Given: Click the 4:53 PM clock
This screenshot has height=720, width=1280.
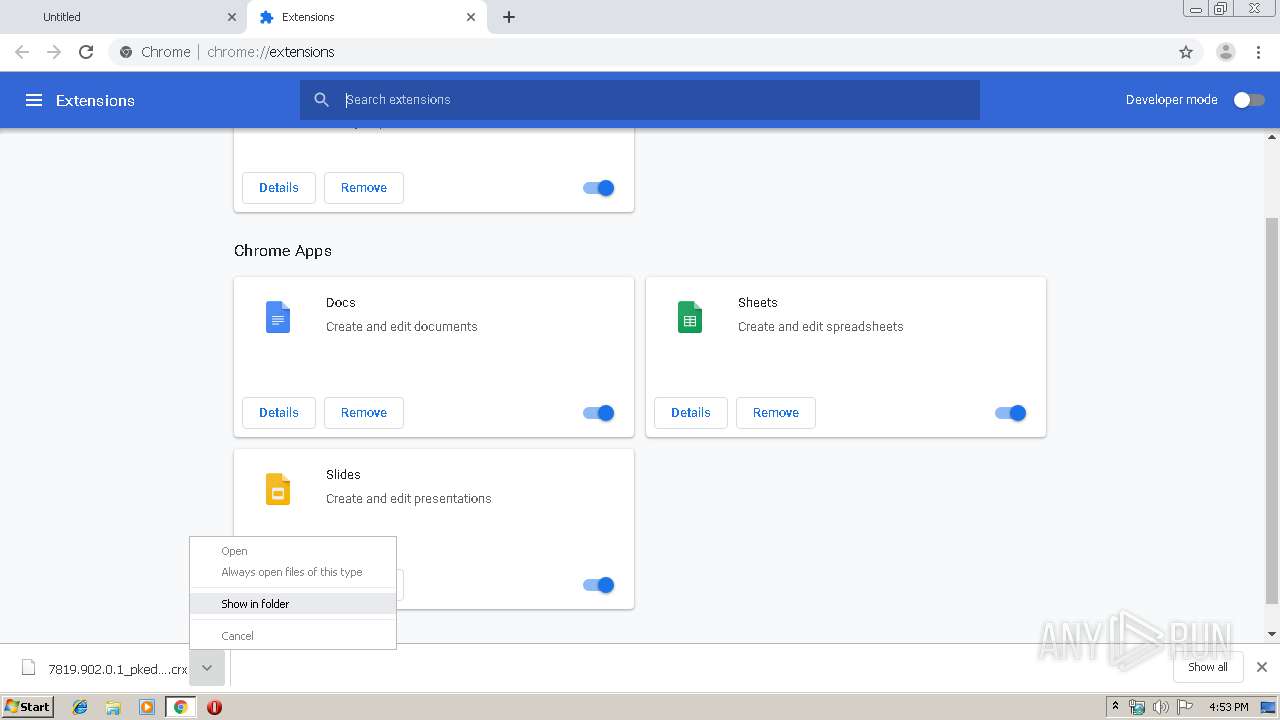Looking at the screenshot, I should click(x=1228, y=707).
